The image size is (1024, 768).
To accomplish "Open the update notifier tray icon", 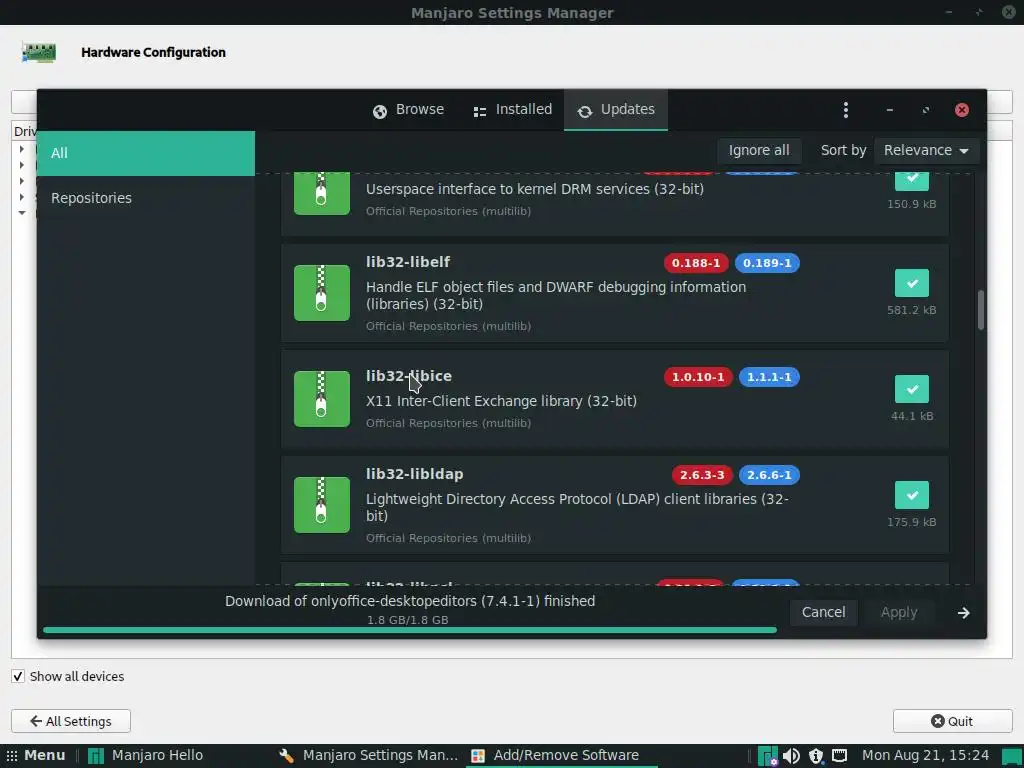I will pos(816,756).
